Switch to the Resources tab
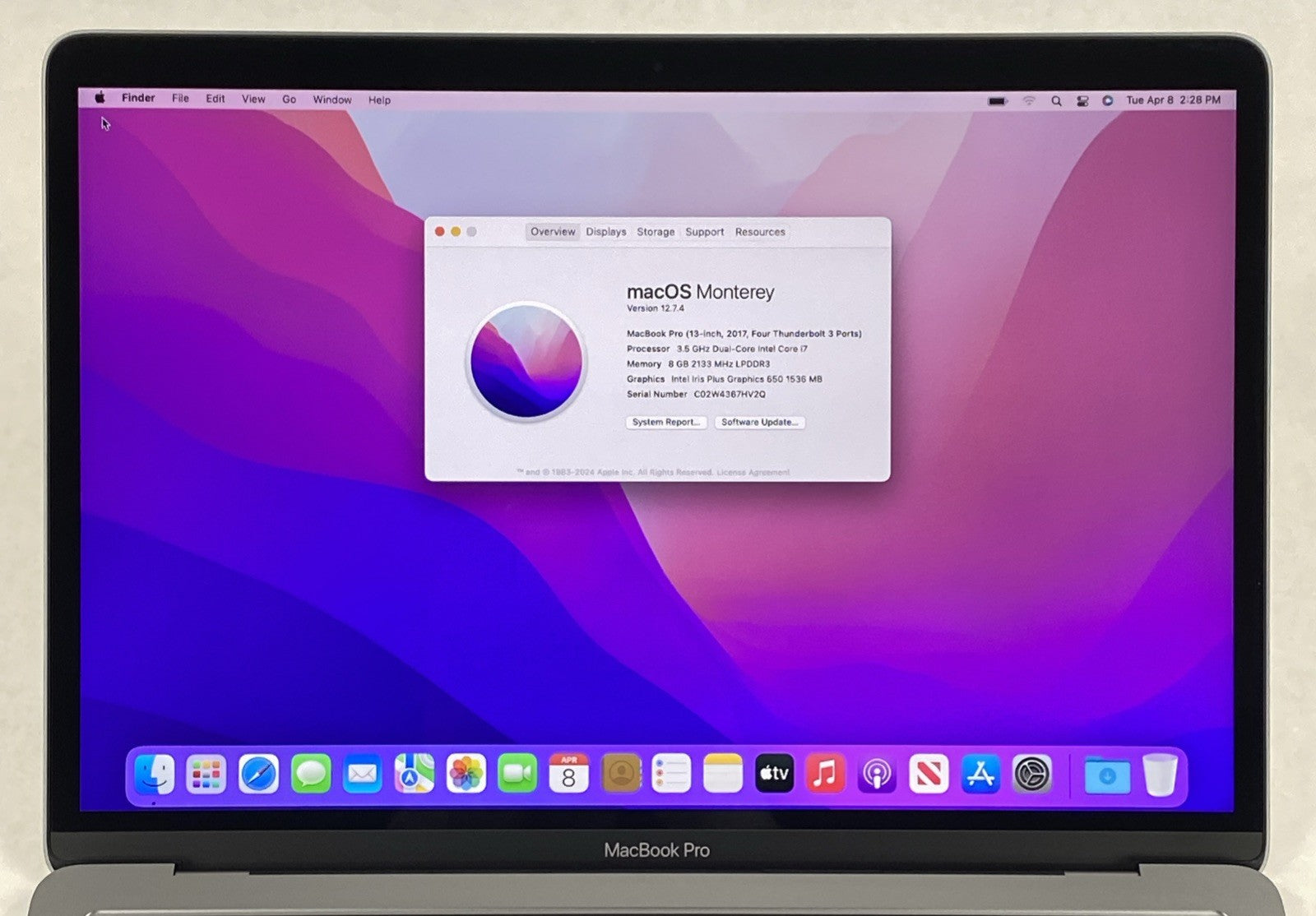Screen dimensions: 1316x916 pyautogui.click(x=760, y=232)
